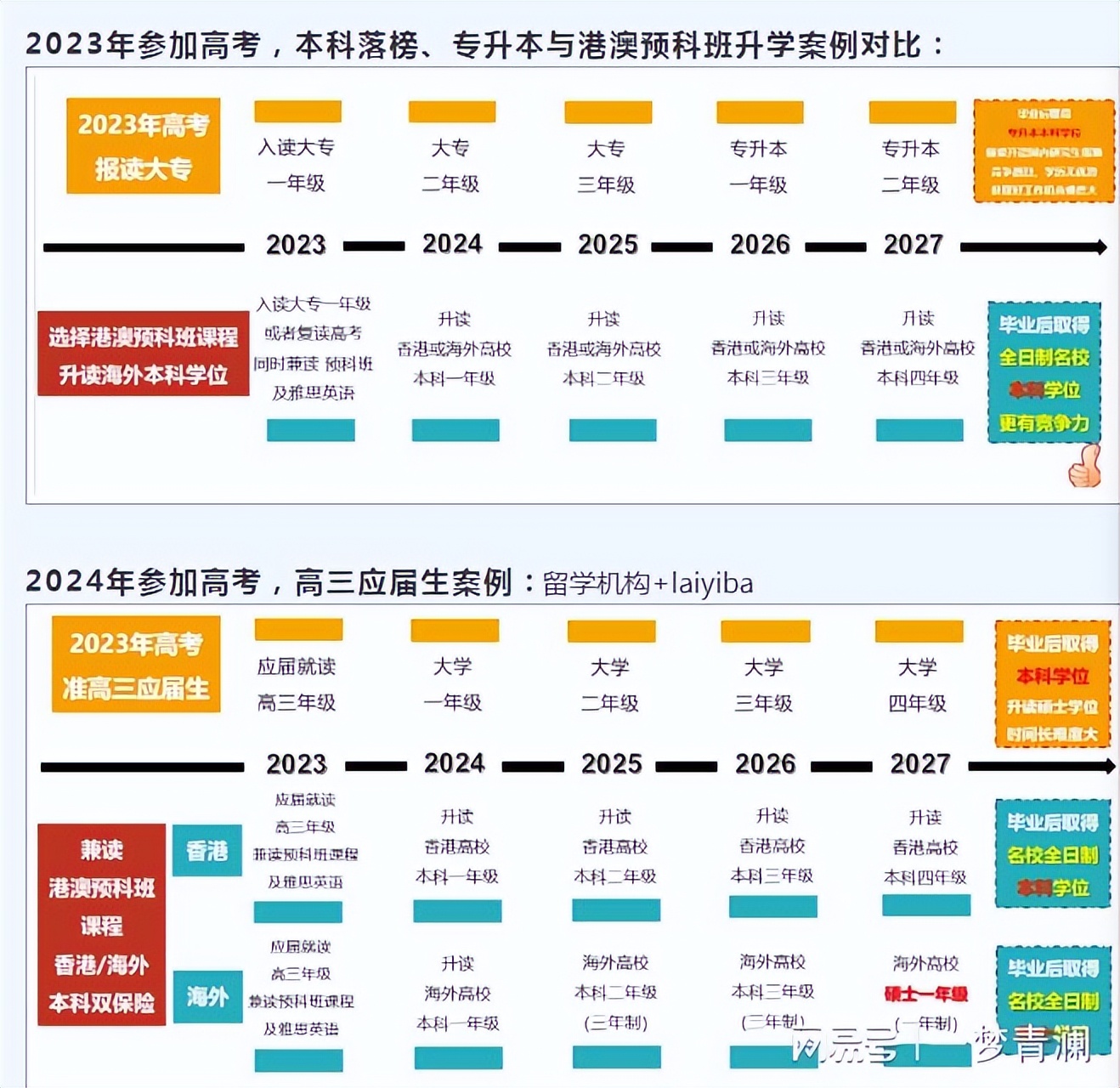Screen dimensions: 1120x1088
Task: Click year 2027 in the second chart timeline
Action: click(920, 763)
